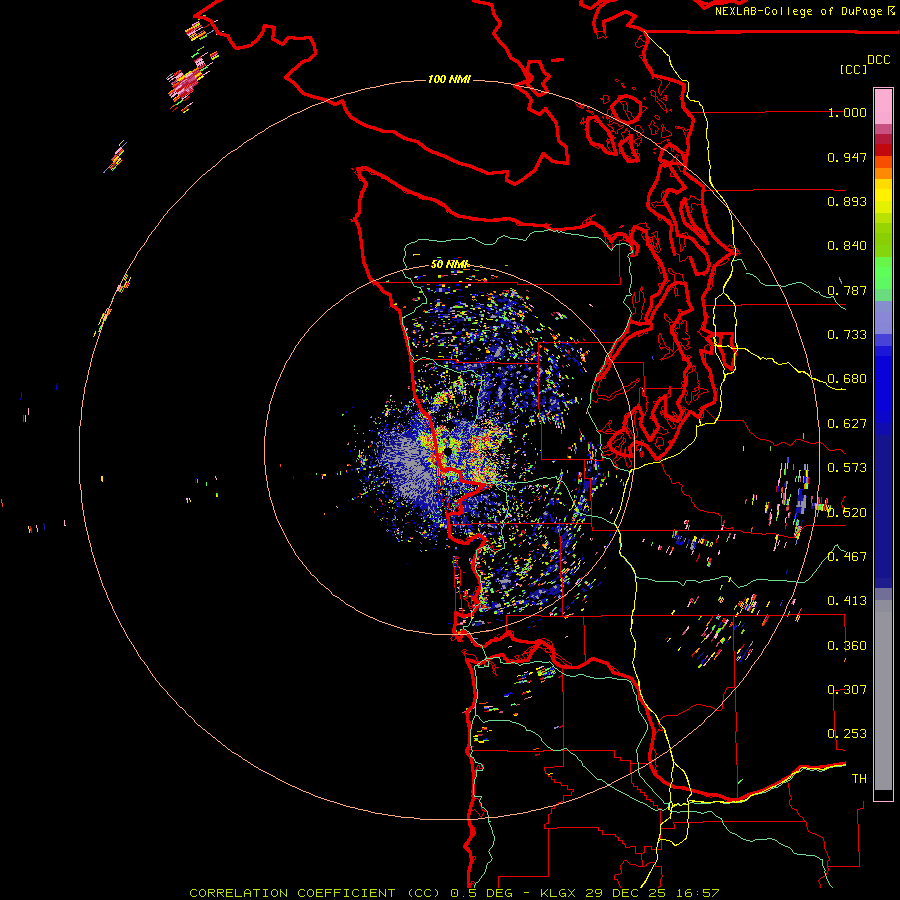The height and width of the screenshot is (900, 900).
Task: Click the gray lower segment of color bar
Action: point(883,695)
